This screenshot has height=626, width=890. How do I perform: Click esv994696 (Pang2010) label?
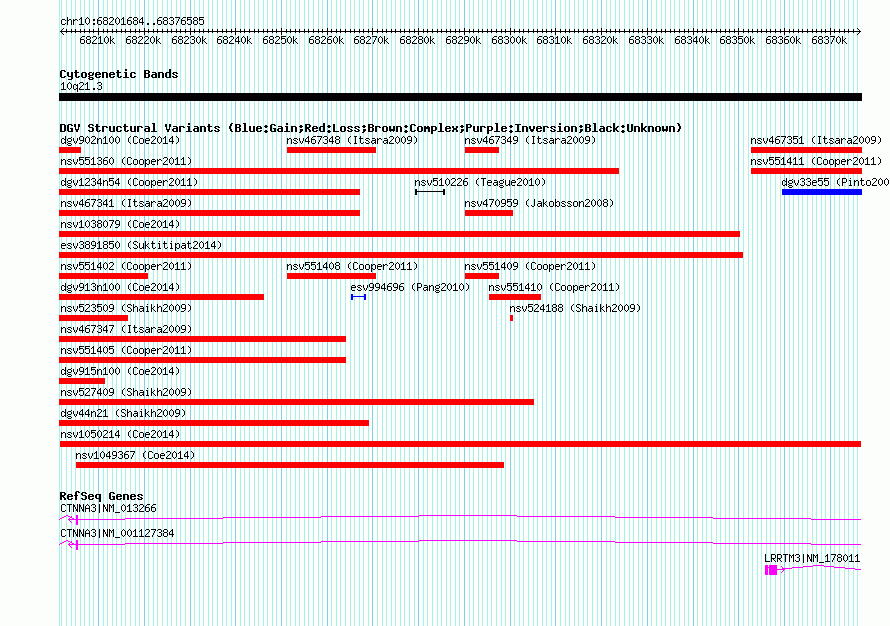(410, 288)
